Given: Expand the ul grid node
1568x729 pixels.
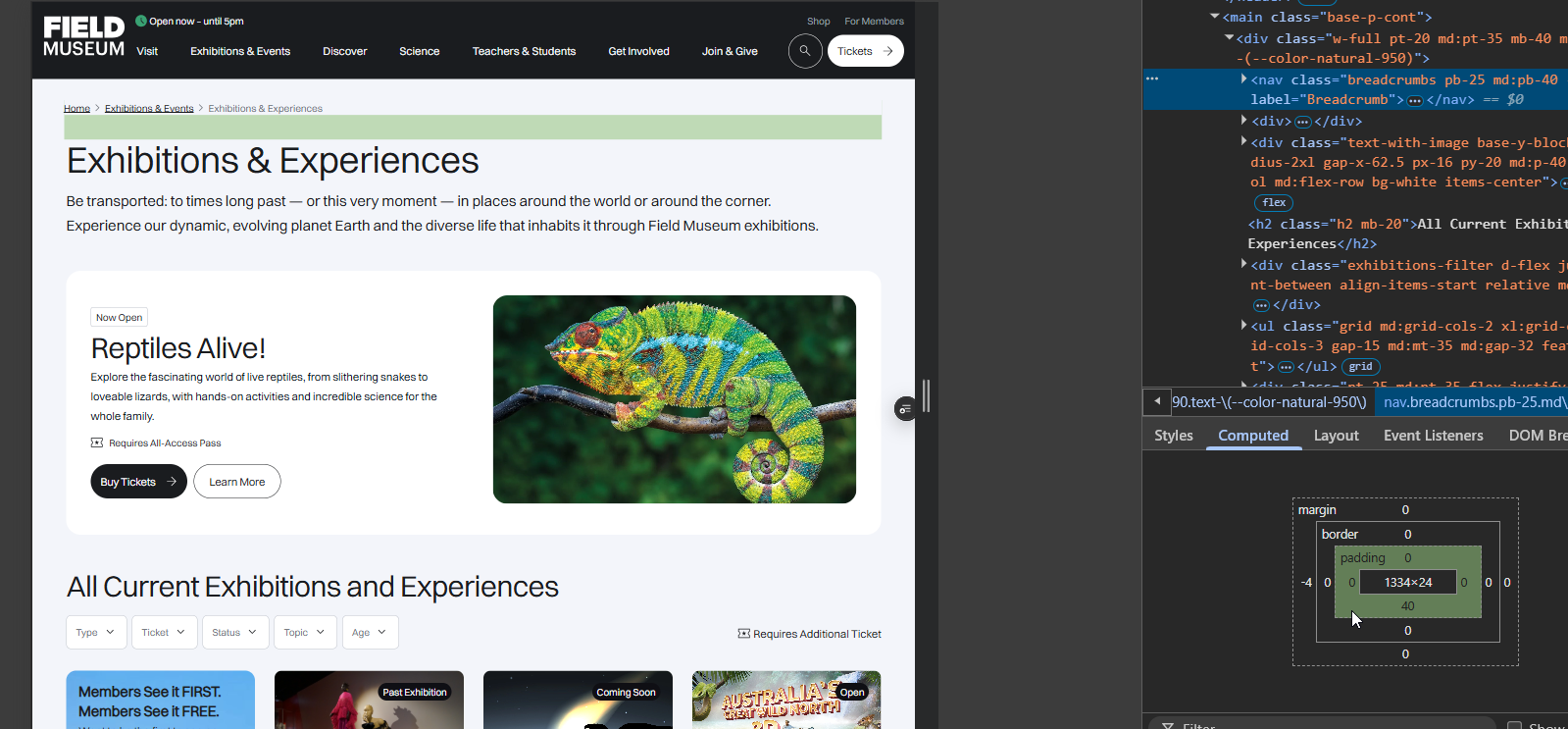Looking at the screenshot, I should [x=1244, y=326].
